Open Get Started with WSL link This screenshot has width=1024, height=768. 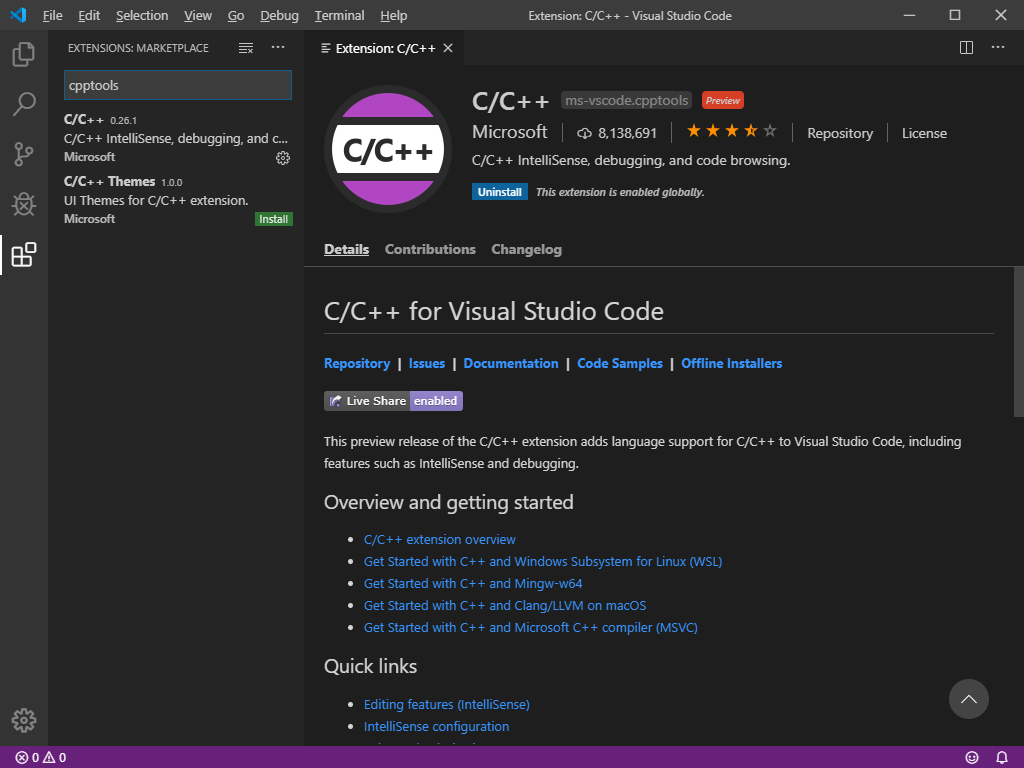(543, 562)
